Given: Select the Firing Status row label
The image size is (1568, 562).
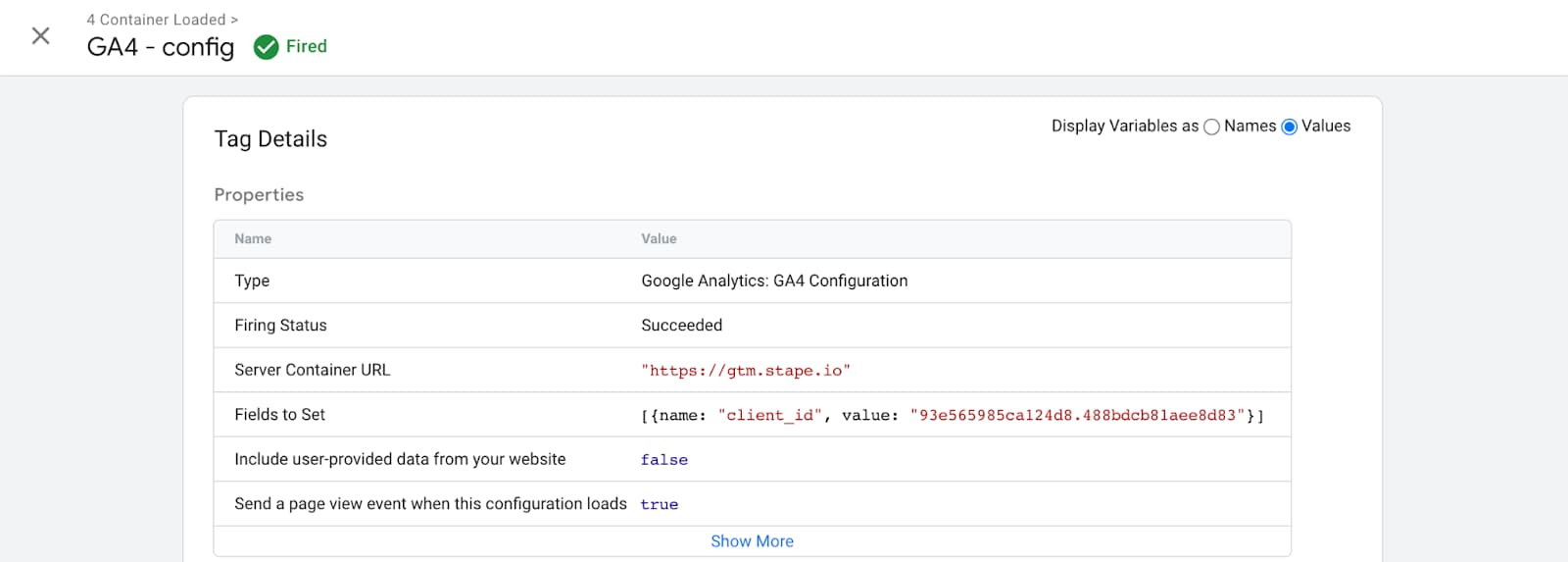Looking at the screenshot, I should (x=280, y=326).
